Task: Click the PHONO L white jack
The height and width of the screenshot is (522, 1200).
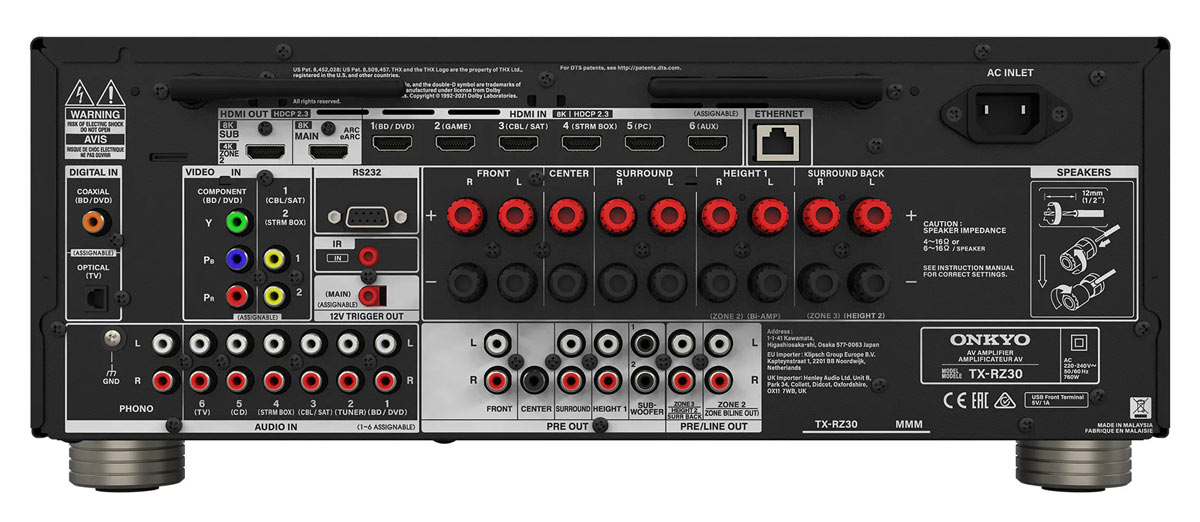Action: tap(166, 344)
